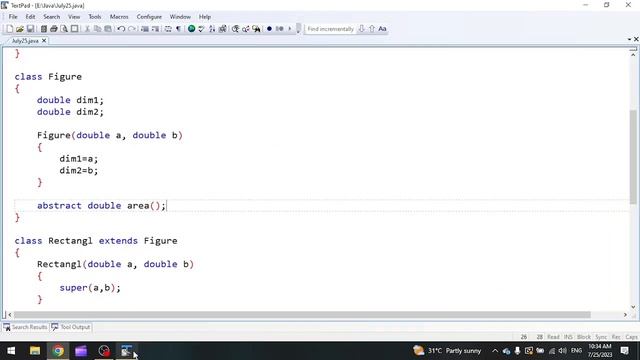Open the Replace toolbar icon
The height and width of the screenshot is (360, 640).
246,29
